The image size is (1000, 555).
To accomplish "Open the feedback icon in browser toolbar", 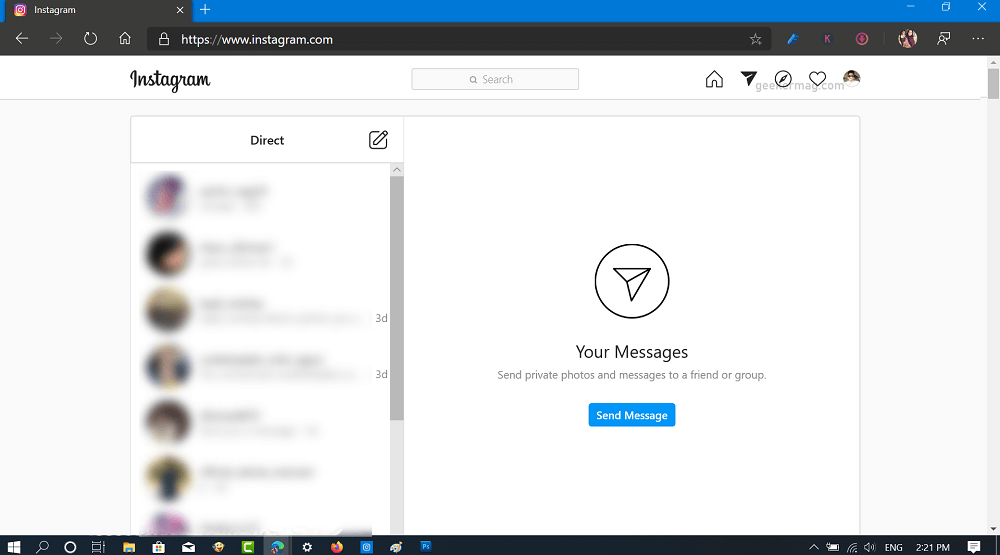I will point(944,39).
